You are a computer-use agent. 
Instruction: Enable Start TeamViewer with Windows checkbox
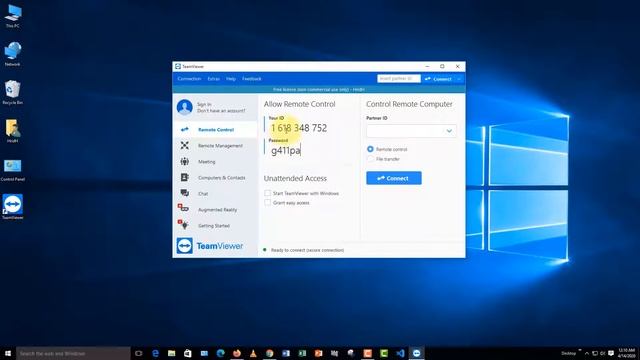coord(267,193)
